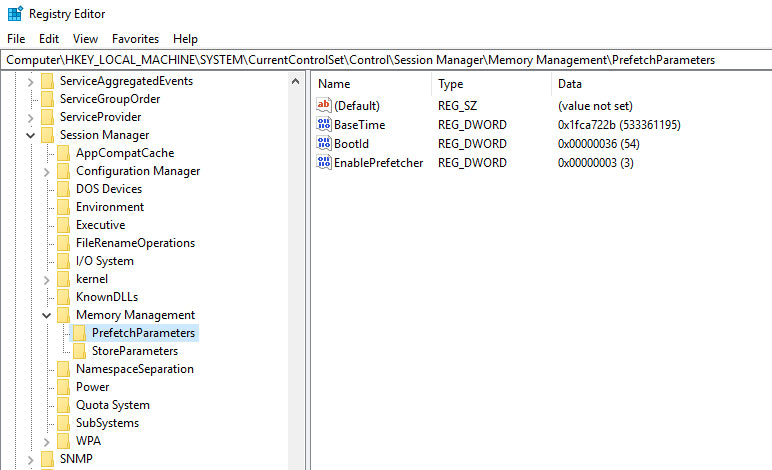Open the Edit menu
The height and width of the screenshot is (470, 772).
[x=49, y=39]
